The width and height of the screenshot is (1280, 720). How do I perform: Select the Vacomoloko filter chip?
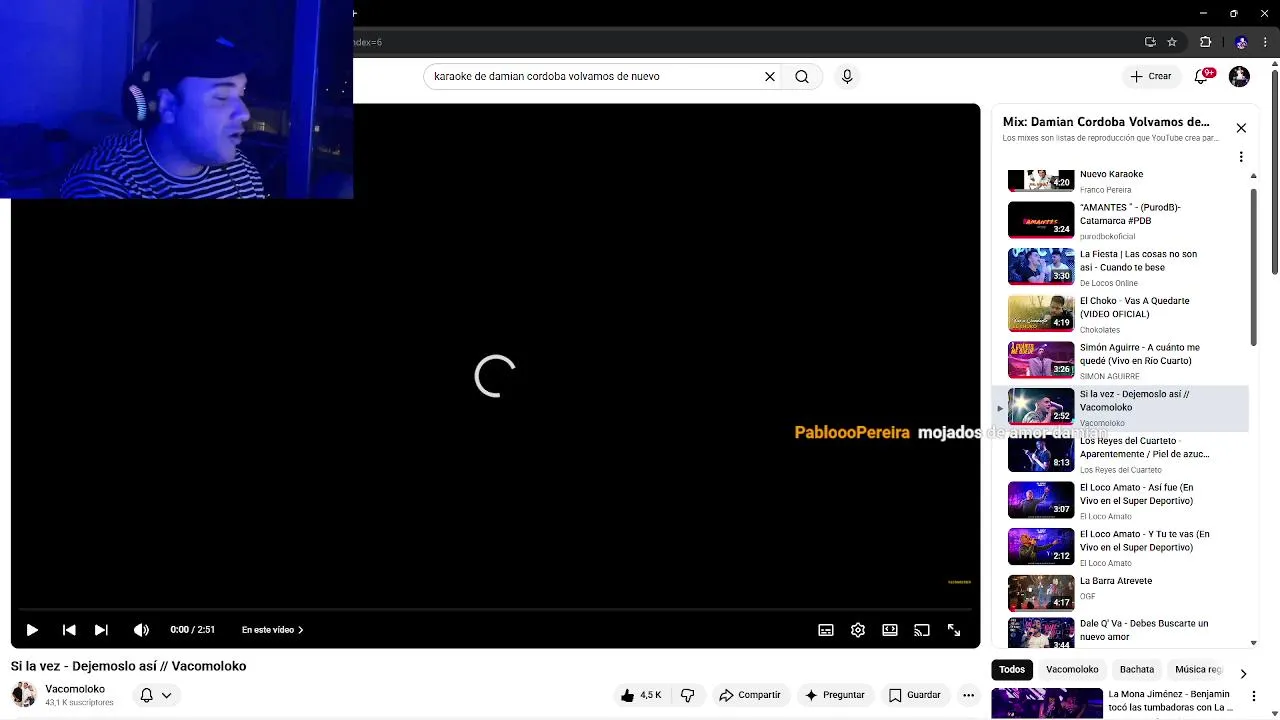[x=1072, y=670]
